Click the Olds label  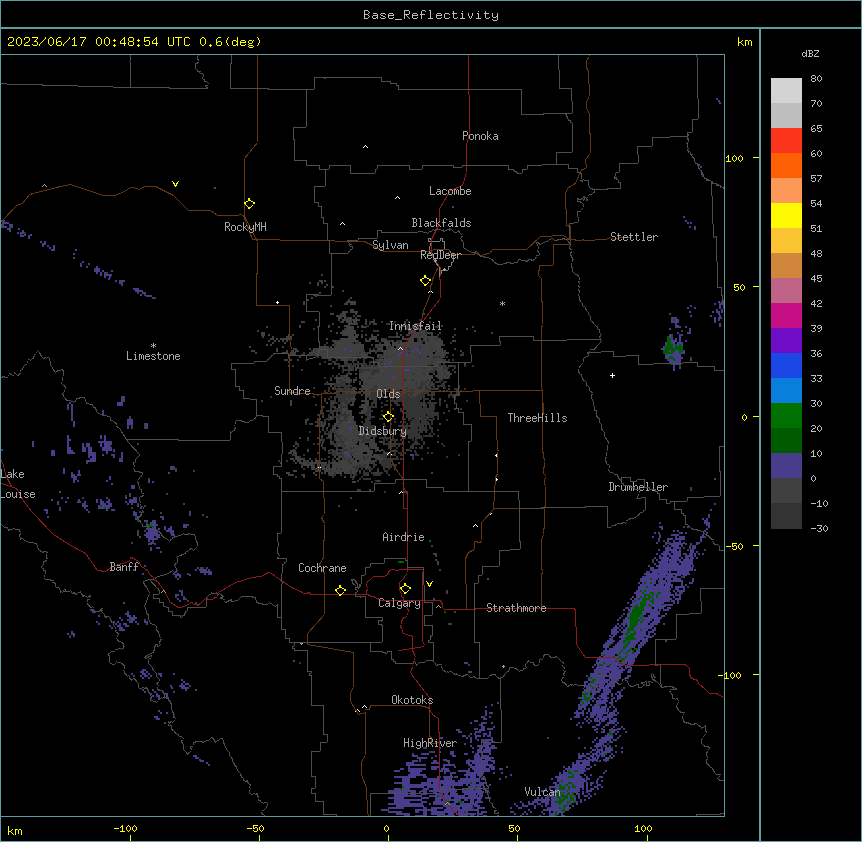coord(388,394)
